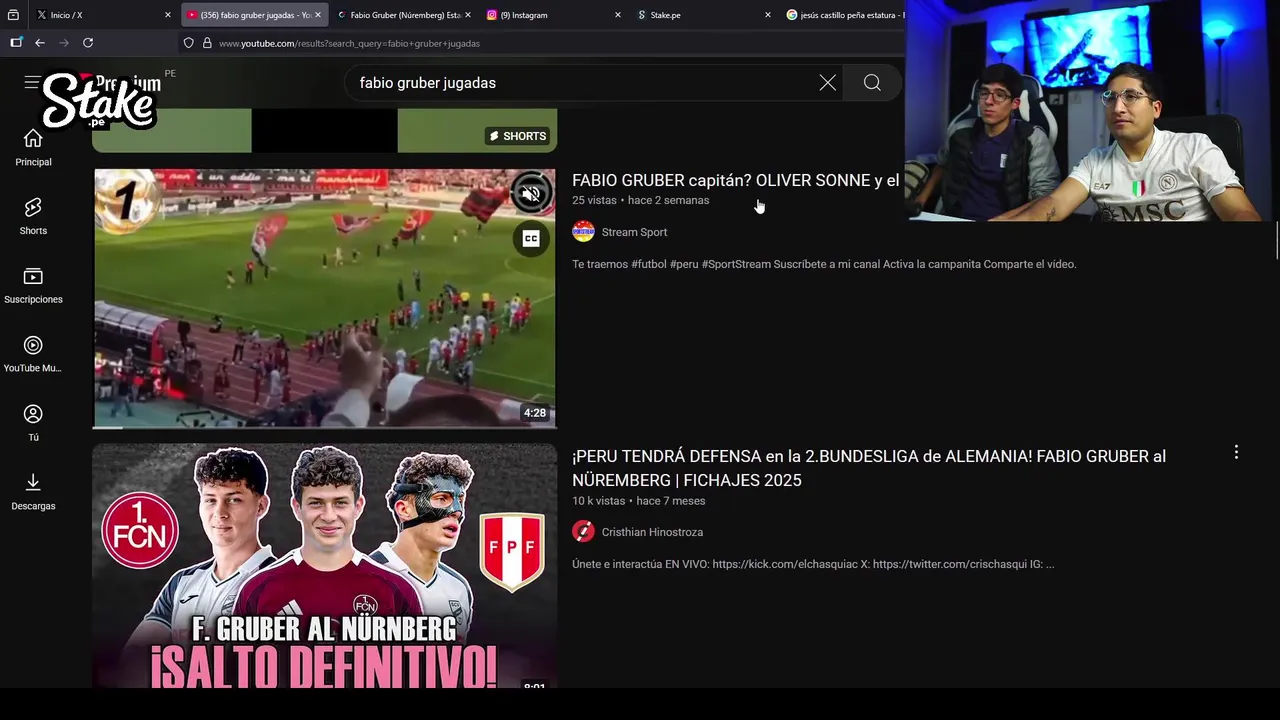Close the Fabio Gruber (Nüremberg) tab

(x=467, y=15)
